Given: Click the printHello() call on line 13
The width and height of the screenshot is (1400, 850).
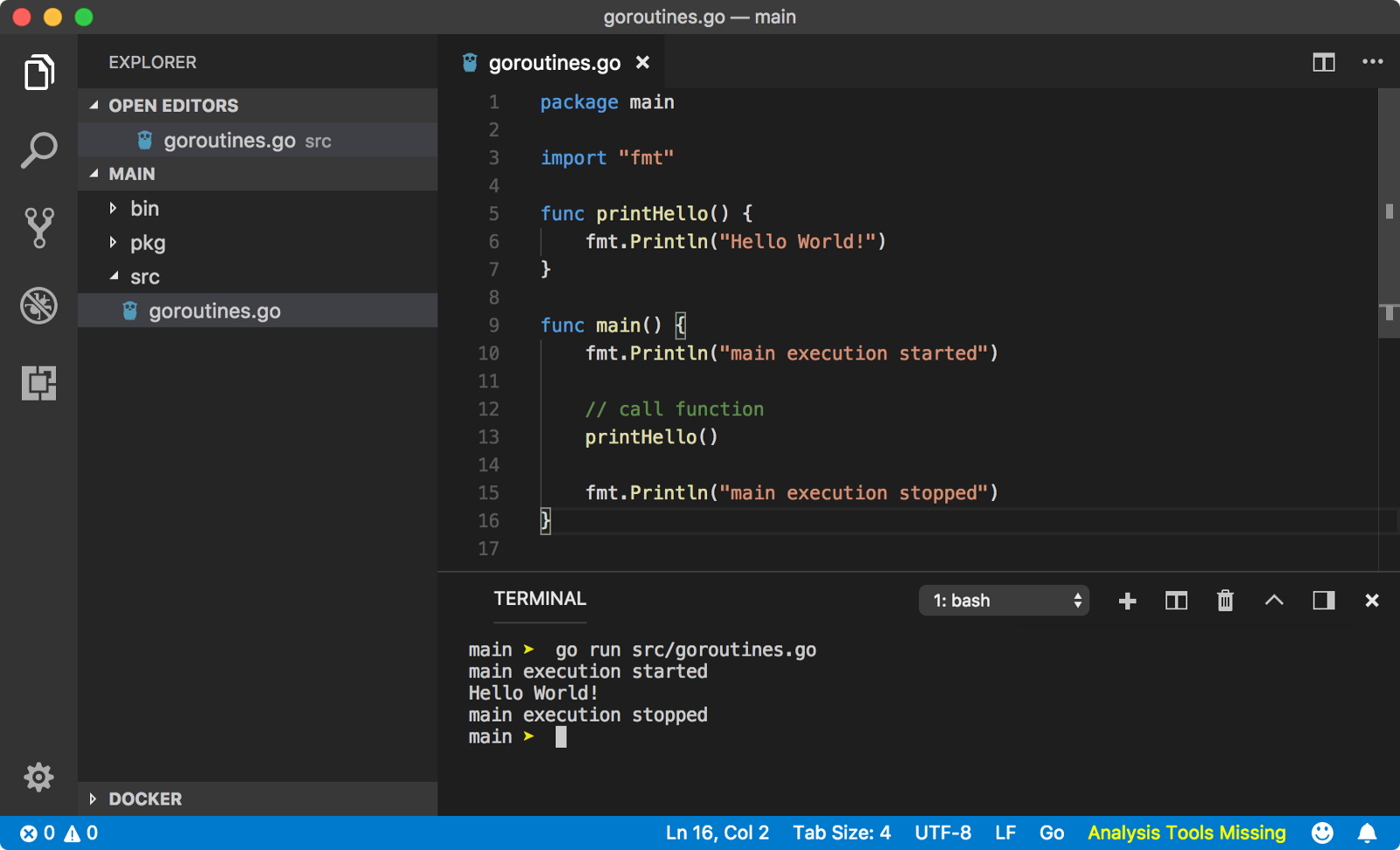Looking at the screenshot, I should (652, 437).
